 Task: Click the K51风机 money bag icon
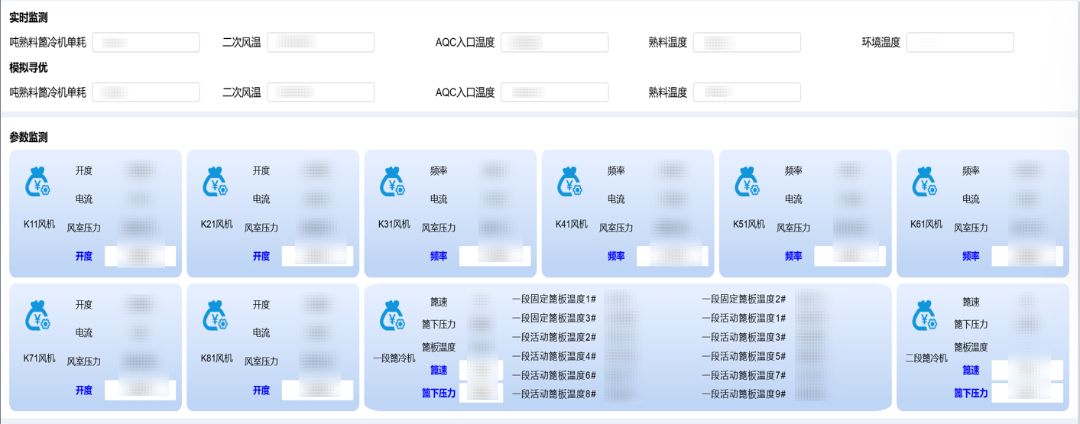[749, 182]
